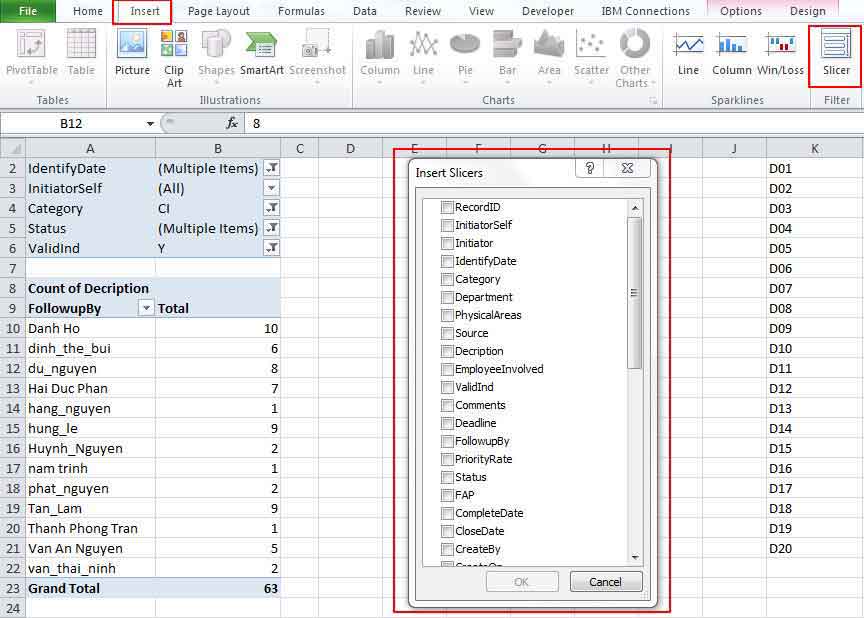Image resolution: width=864 pixels, height=618 pixels.
Task: Switch to the Page Layout tab
Action: point(218,11)
